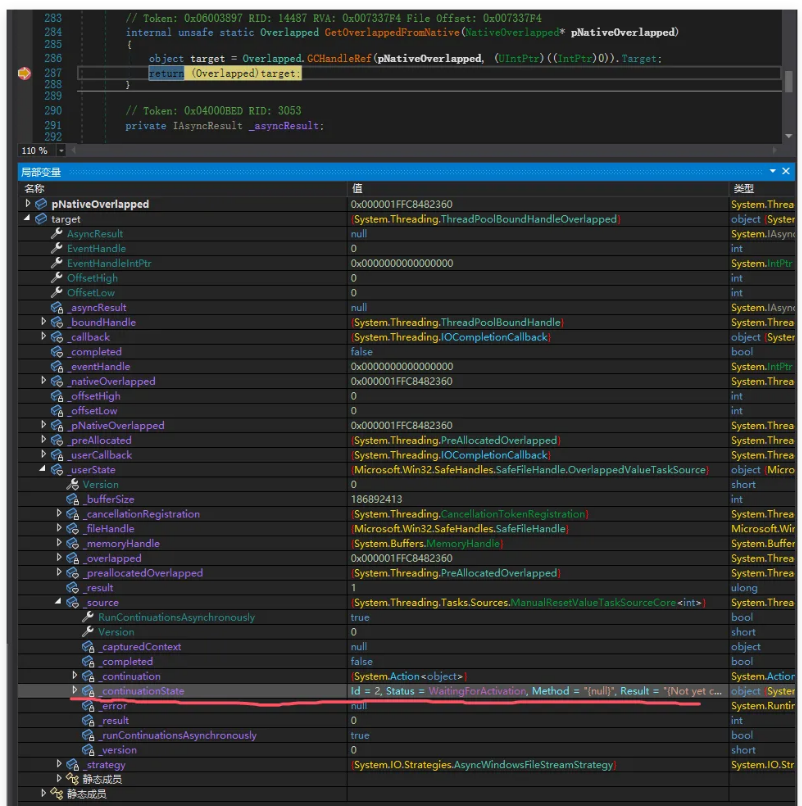The height and width of the screenshot is (806, 802).
Task: Expand the pNativeOverlapped variable
Action: [28, 204]
